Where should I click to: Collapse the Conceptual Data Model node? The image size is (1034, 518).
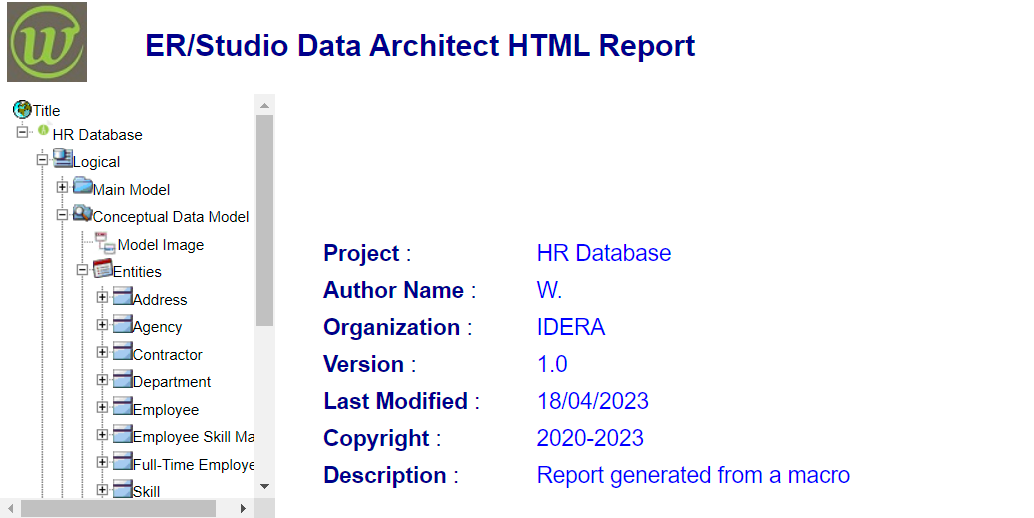coord(62,215)
